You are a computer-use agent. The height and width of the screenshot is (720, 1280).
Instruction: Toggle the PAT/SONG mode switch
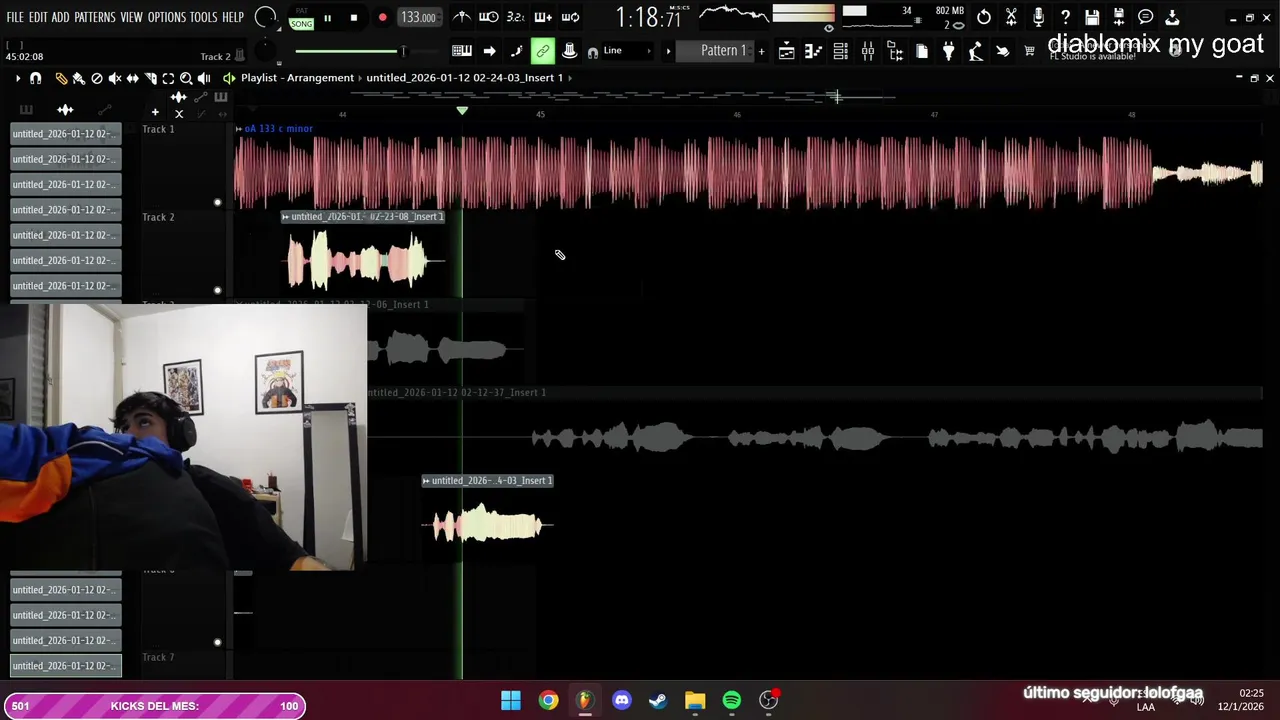[x=301, y=18]
